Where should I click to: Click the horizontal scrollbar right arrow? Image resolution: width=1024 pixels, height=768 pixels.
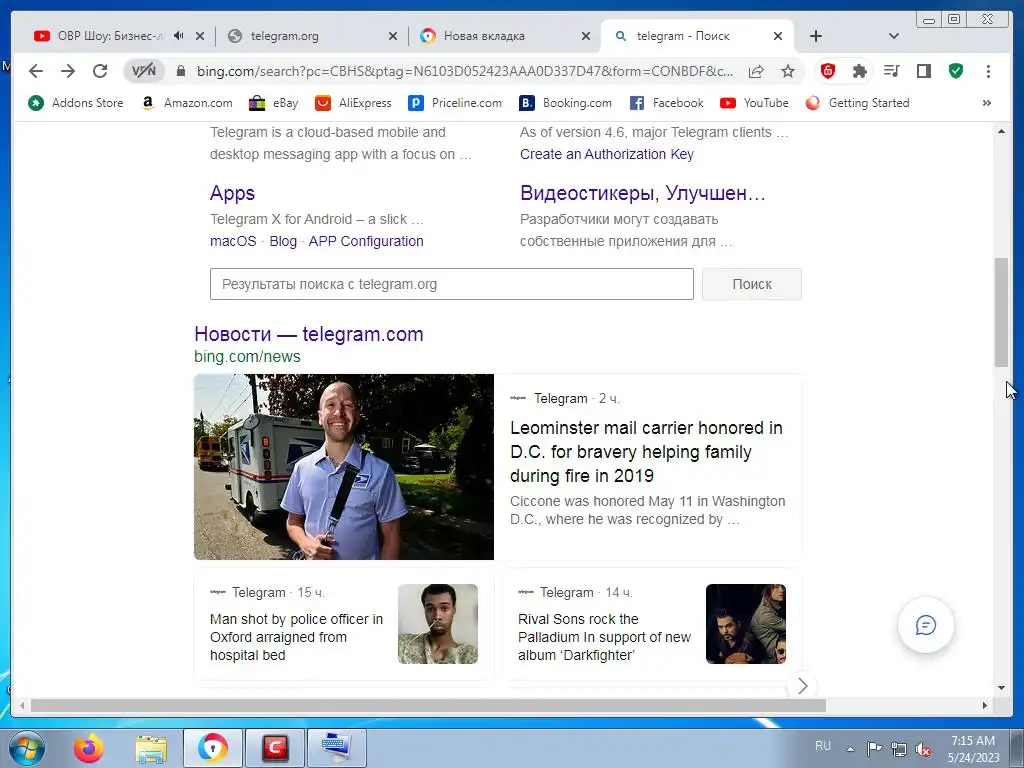click(985, 705)
